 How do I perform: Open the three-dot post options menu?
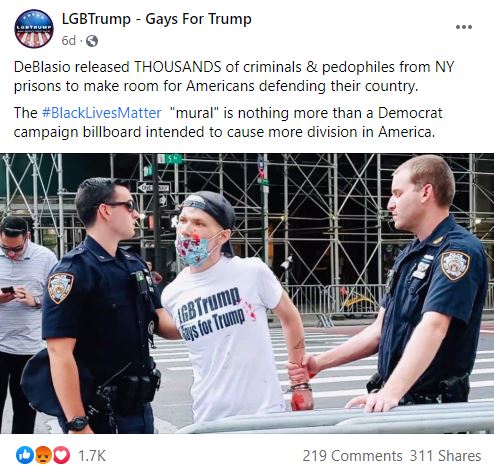[464, 27]
